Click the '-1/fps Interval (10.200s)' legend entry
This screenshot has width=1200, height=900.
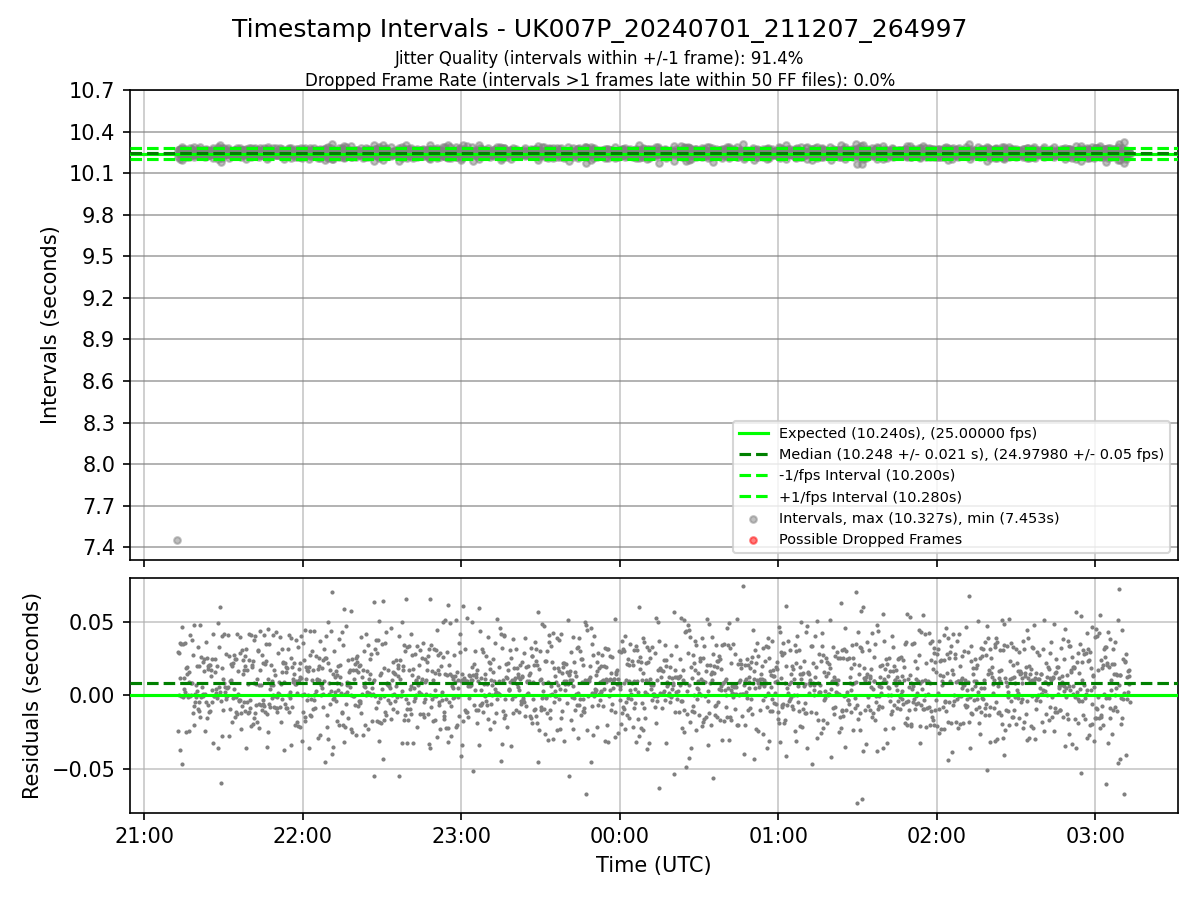867,475
